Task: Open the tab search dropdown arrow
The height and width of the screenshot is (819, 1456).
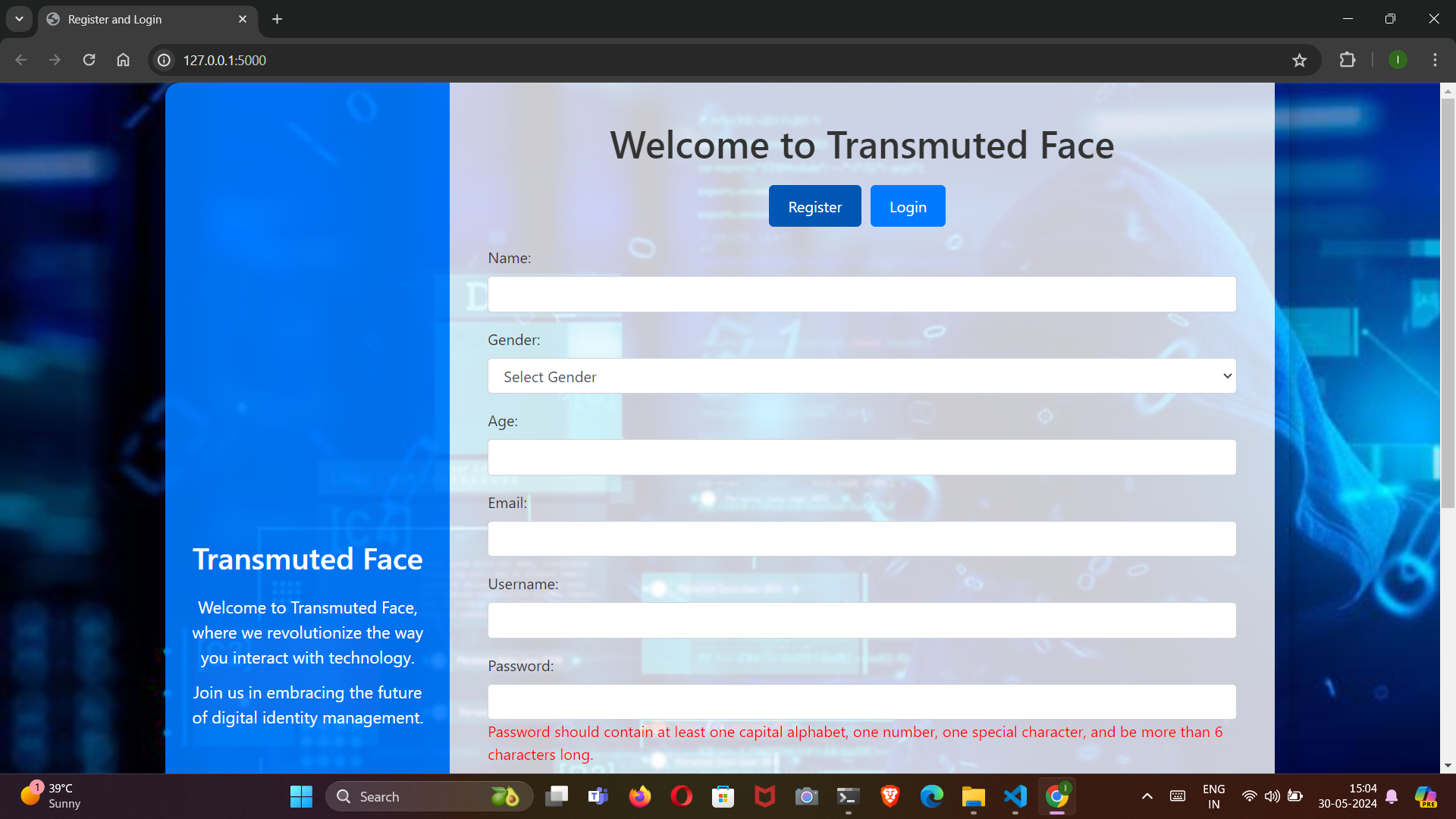Action: 19,19
